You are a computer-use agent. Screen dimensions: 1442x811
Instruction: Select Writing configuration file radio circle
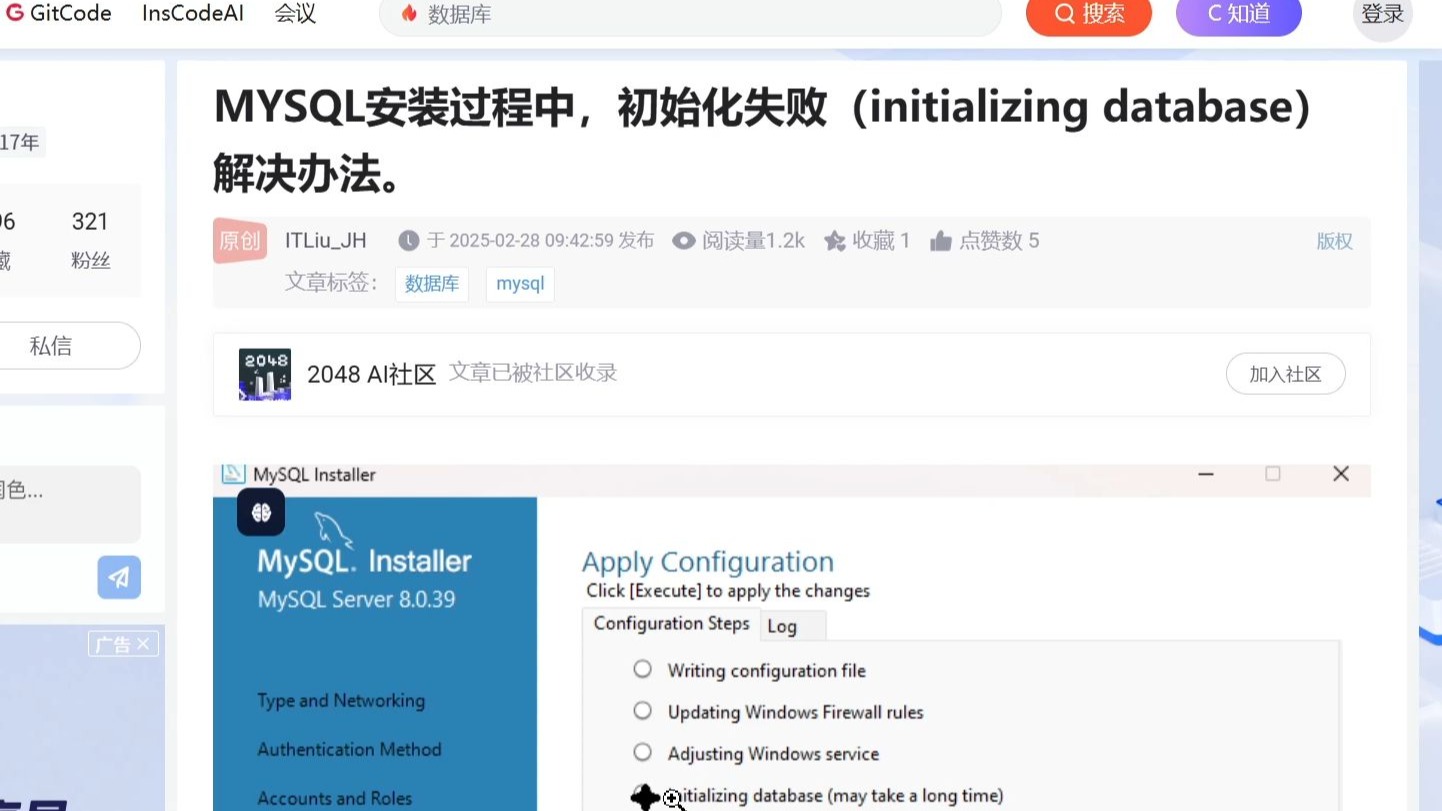pyautogui.click(x=643, y=669)
